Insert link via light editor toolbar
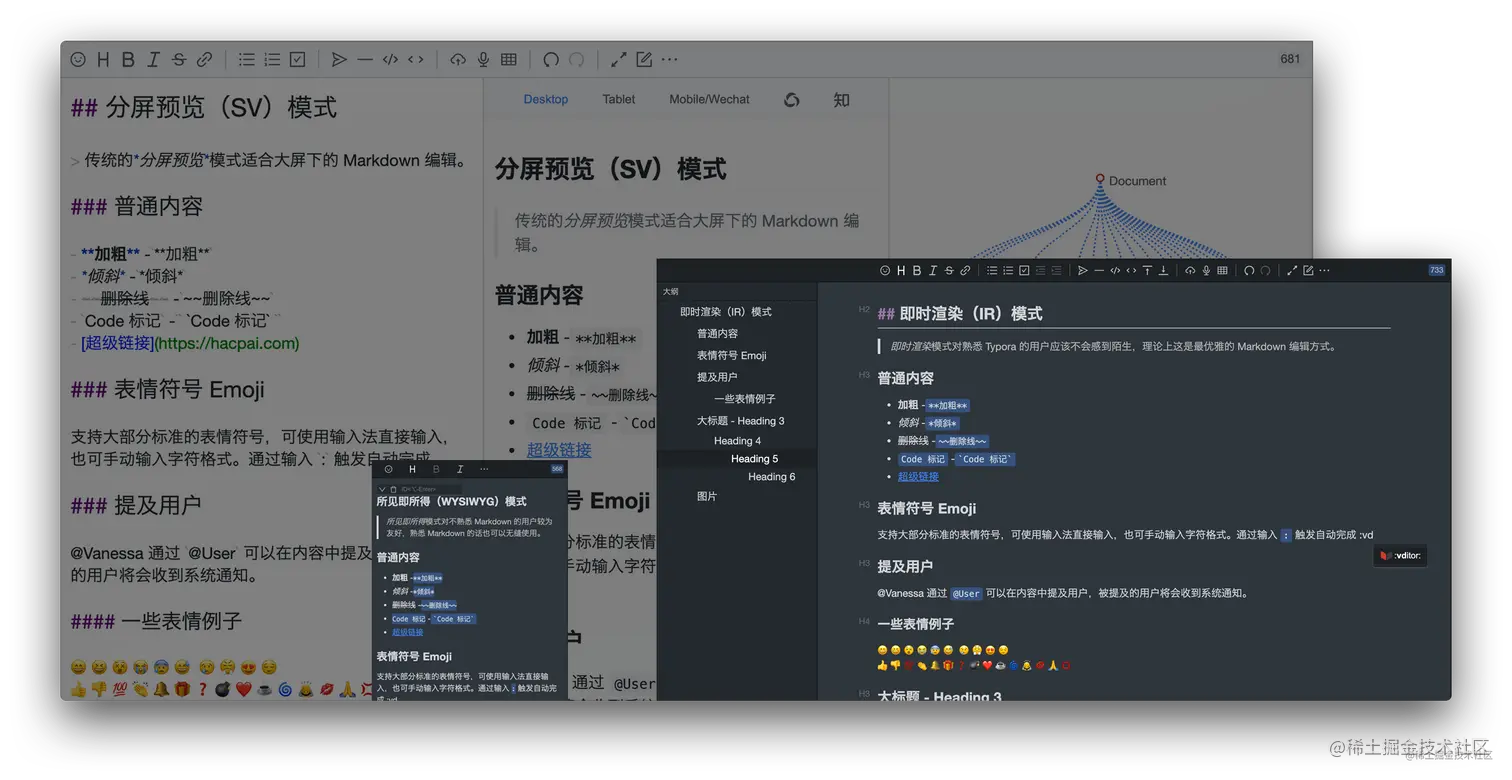 point(204,59)
